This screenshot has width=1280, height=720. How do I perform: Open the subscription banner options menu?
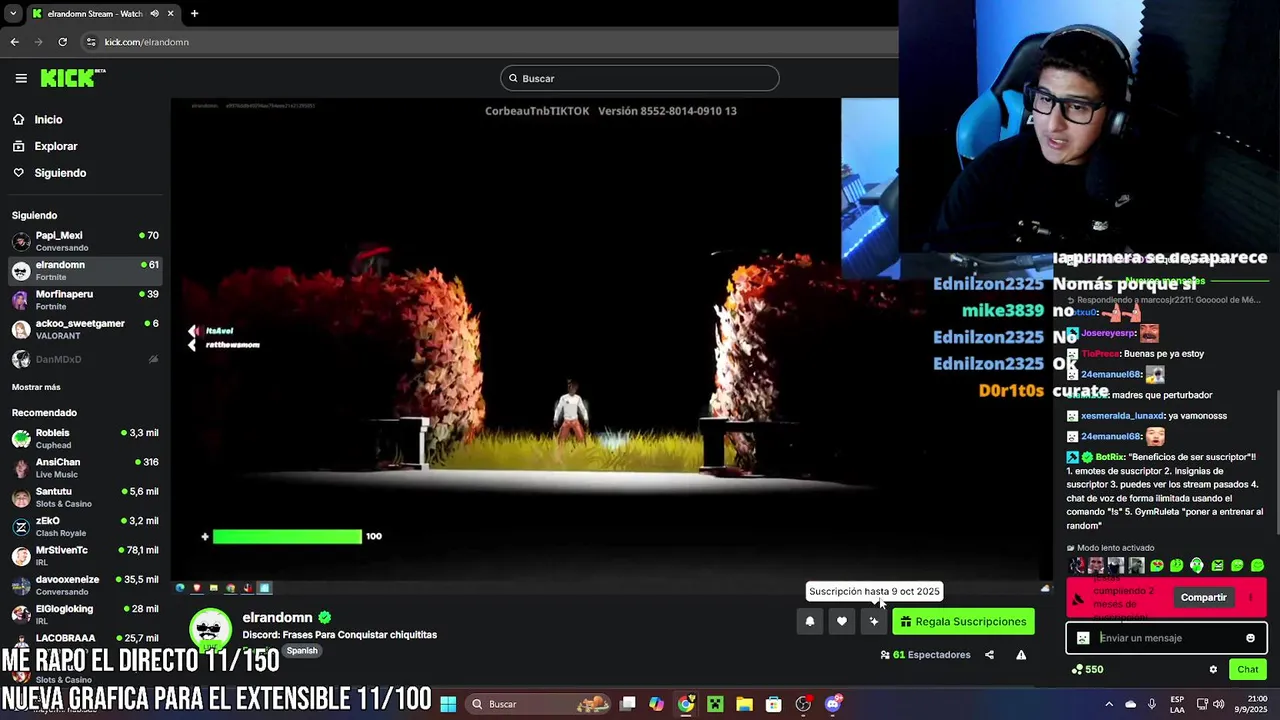(x=1250, y=598)
